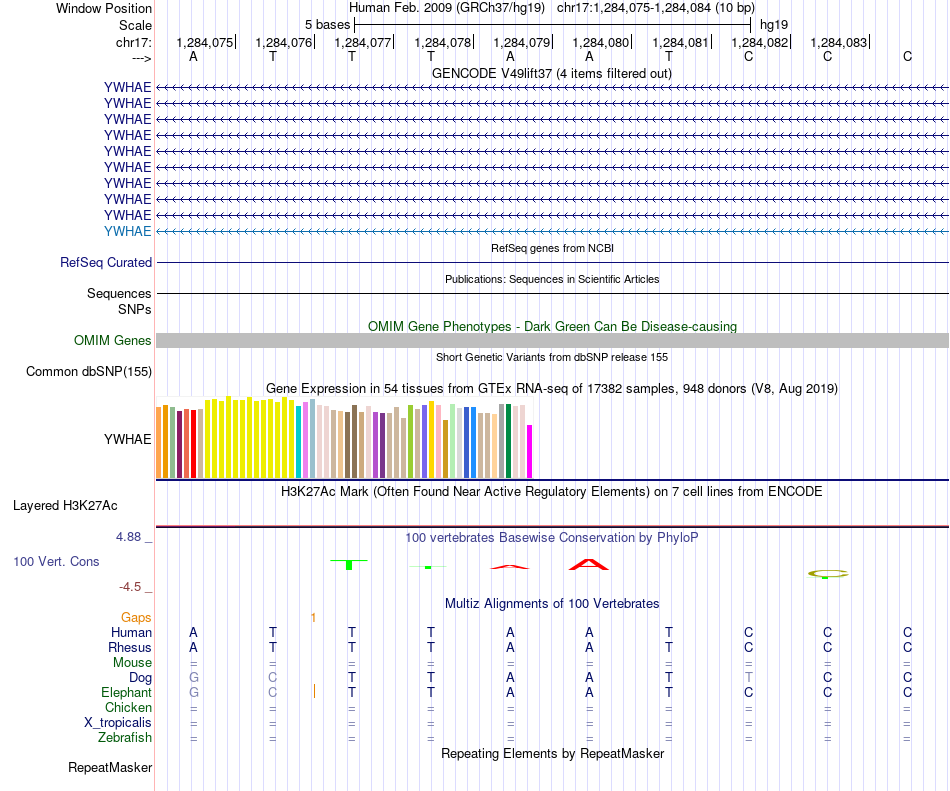Click the SNPs track label
This screenshot has width=950, height=791.
click(135, 309)
